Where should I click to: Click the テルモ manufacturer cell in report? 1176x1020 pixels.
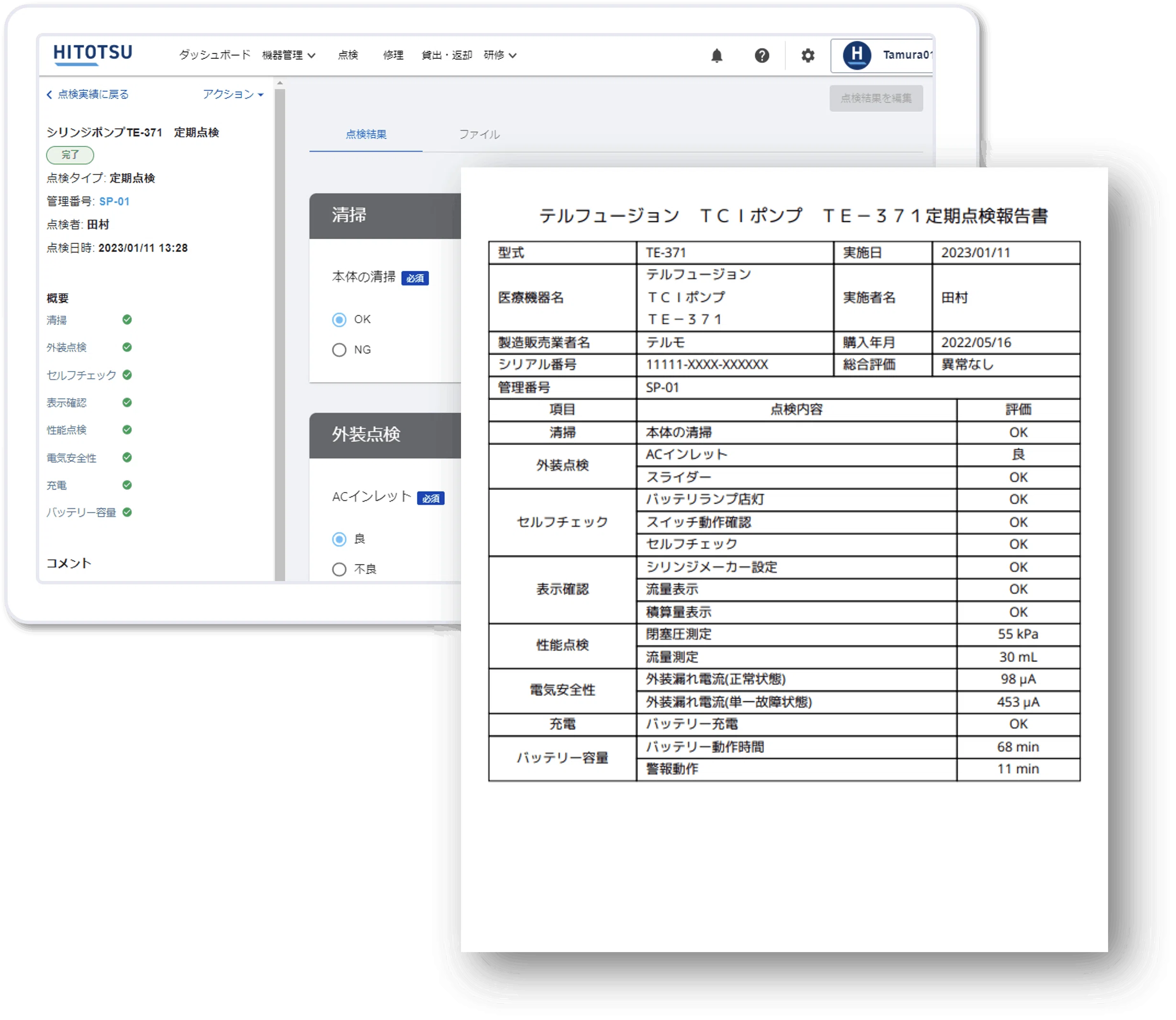734,342
